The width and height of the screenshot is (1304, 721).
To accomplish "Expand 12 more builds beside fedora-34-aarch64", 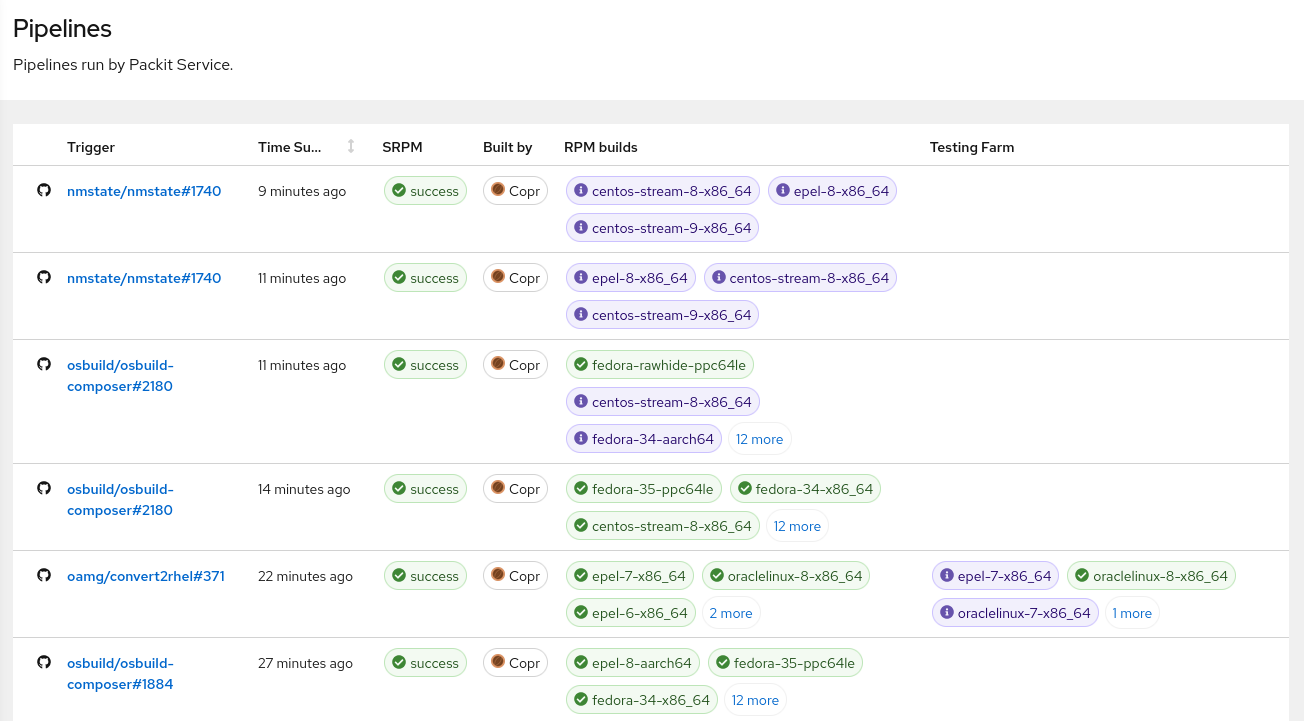I will [759, 439].
